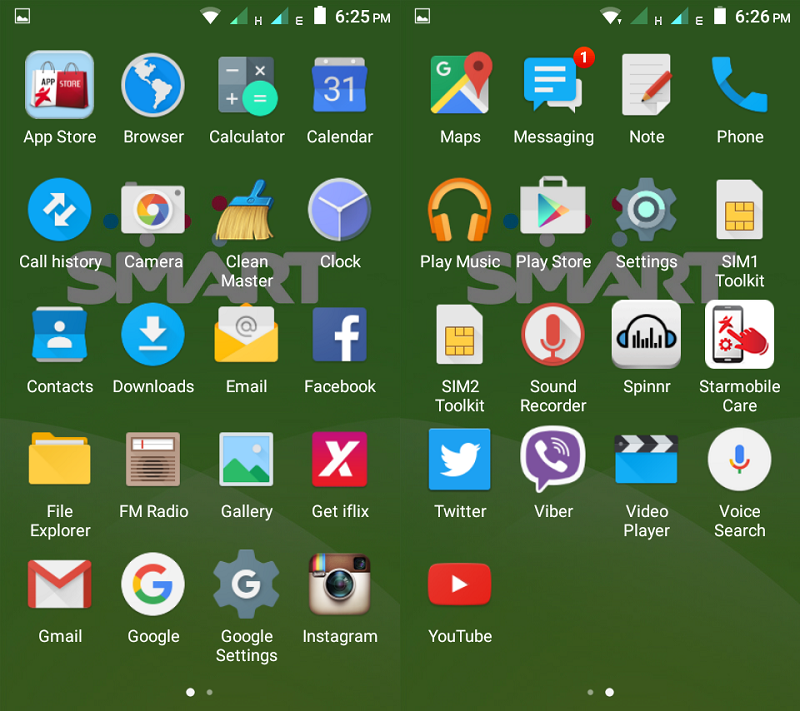Open the Calculator
The width and height of the screenshot is (800, 711).
point(246,85)
